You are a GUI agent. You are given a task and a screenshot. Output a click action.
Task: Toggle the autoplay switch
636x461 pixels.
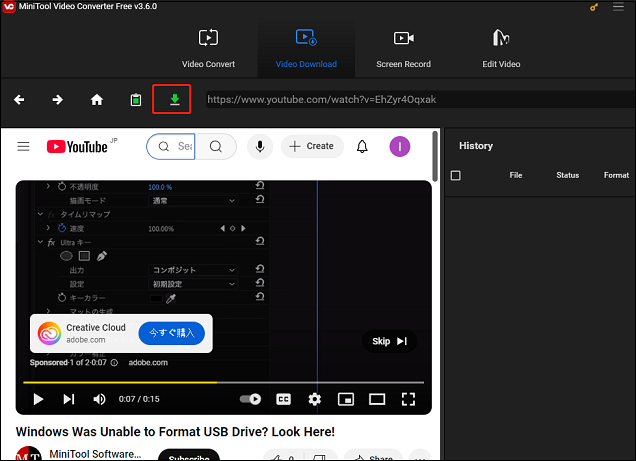click(x=250, y=399)
